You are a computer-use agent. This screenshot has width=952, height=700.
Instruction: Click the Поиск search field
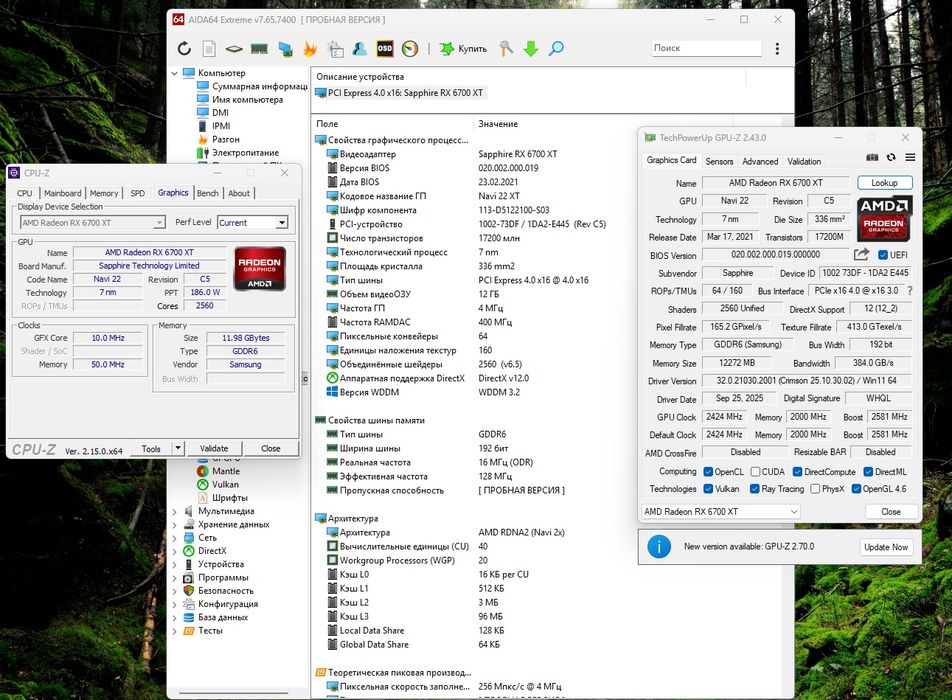pos(706,48)
